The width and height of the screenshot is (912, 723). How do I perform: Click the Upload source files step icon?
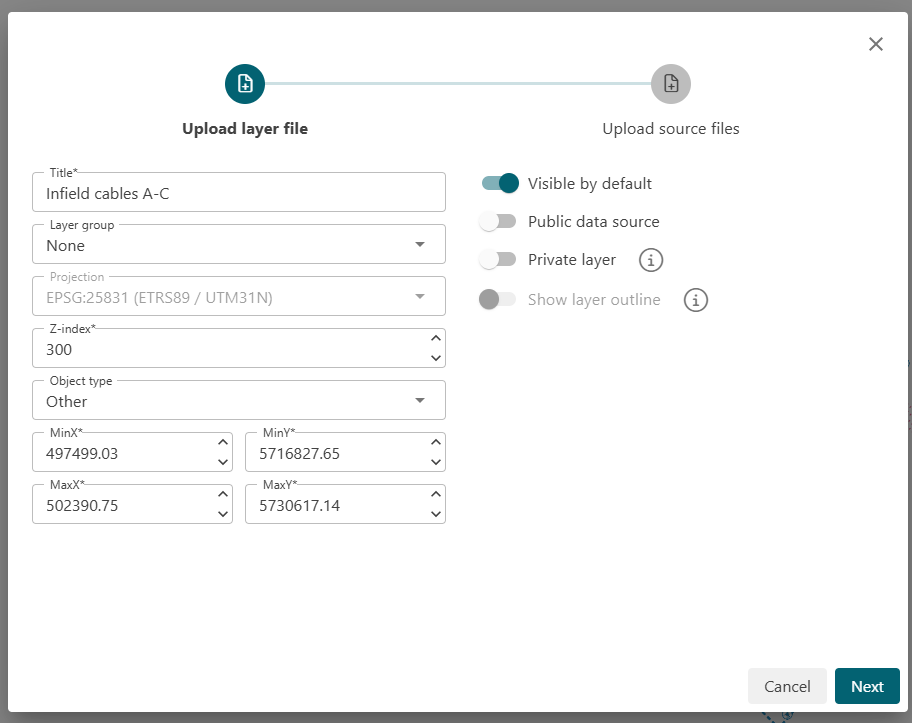pyautogui.click(x=671, y=84)
